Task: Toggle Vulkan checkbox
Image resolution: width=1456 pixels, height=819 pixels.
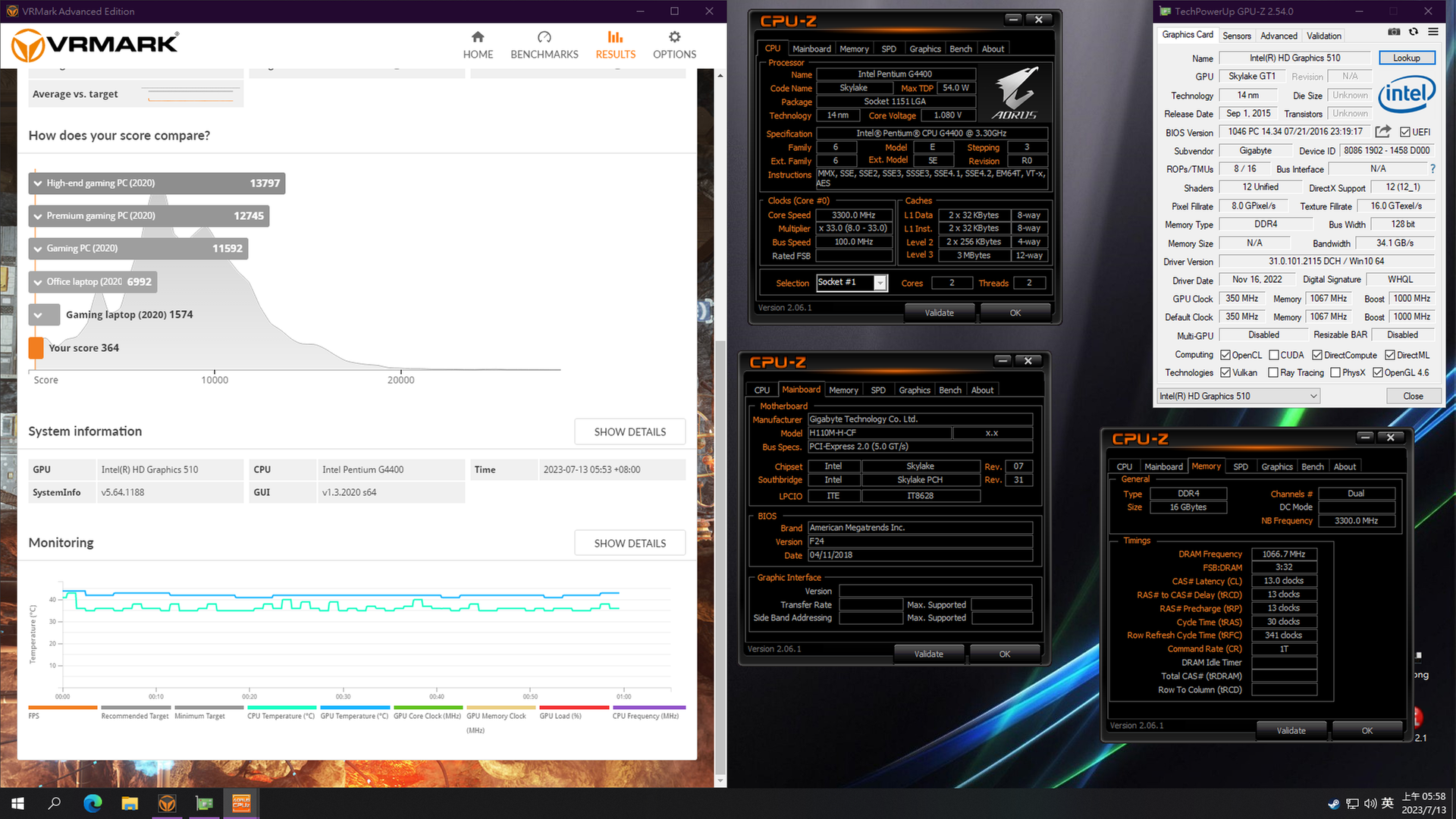Action: tap(1225, 372)
